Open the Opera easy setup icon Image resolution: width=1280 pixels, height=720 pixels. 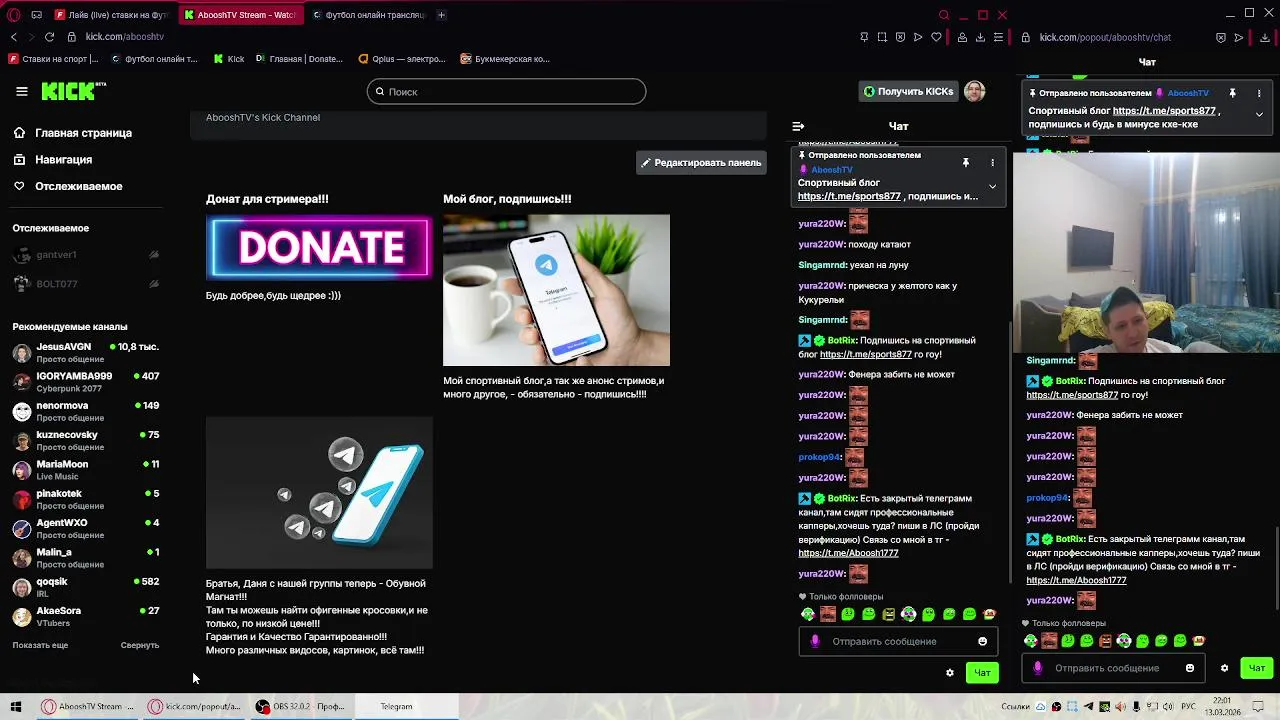(x=998, y=37)
